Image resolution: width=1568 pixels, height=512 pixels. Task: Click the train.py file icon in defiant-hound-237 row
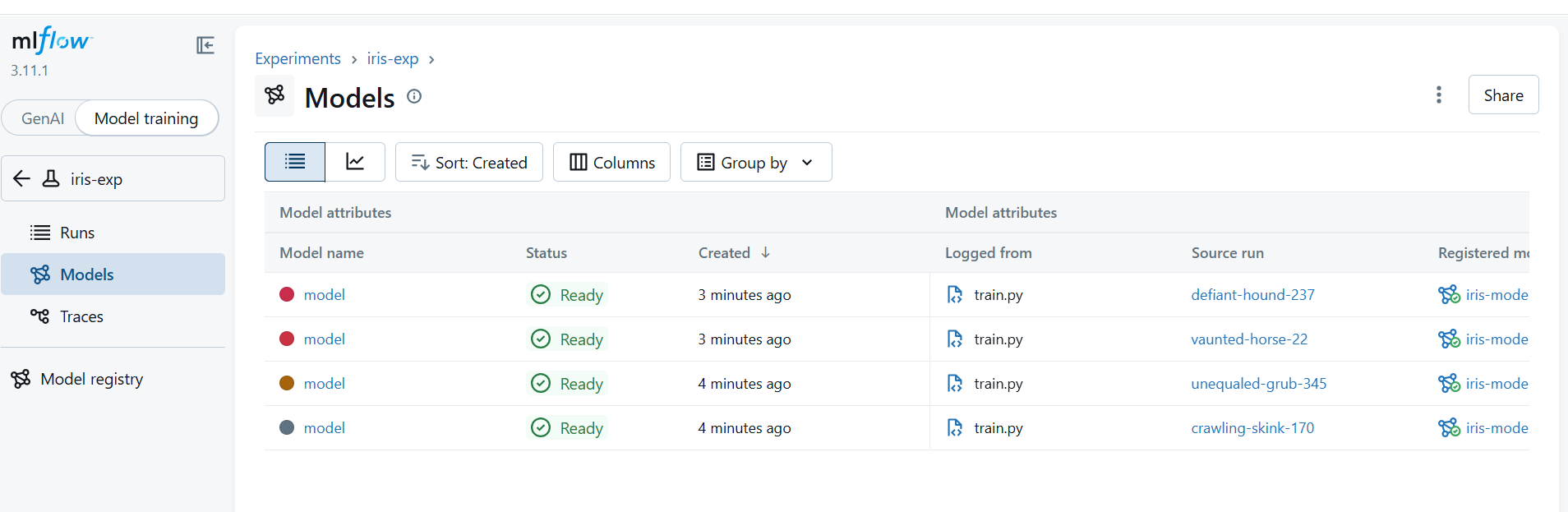[954, 294]
